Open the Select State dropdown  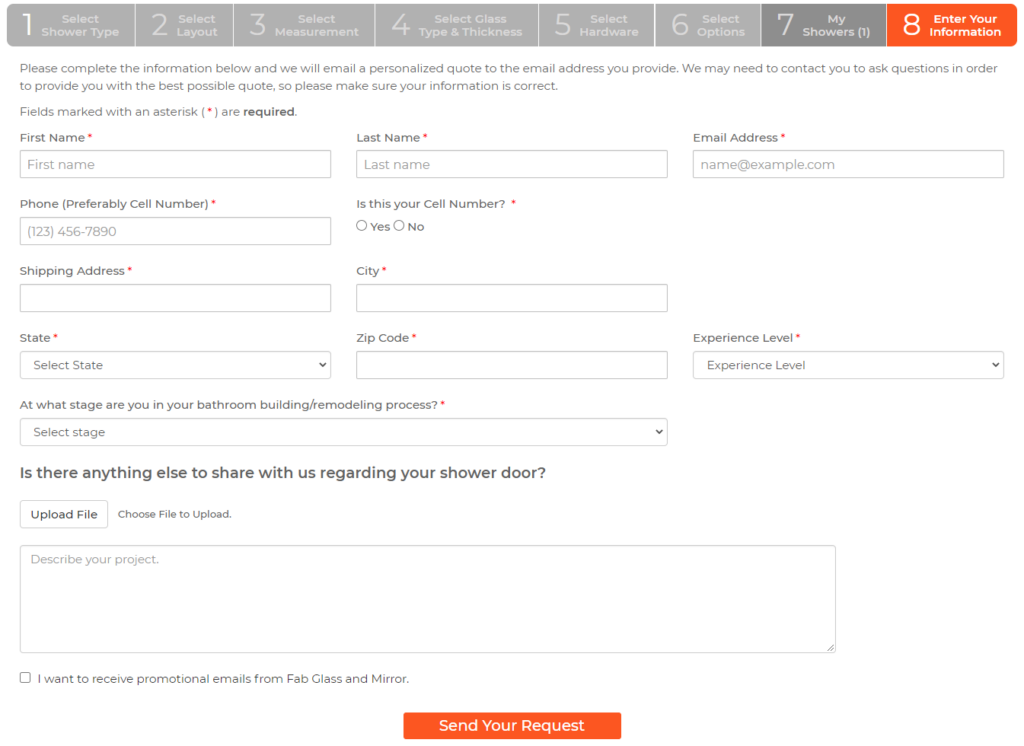tap(175, 365)
